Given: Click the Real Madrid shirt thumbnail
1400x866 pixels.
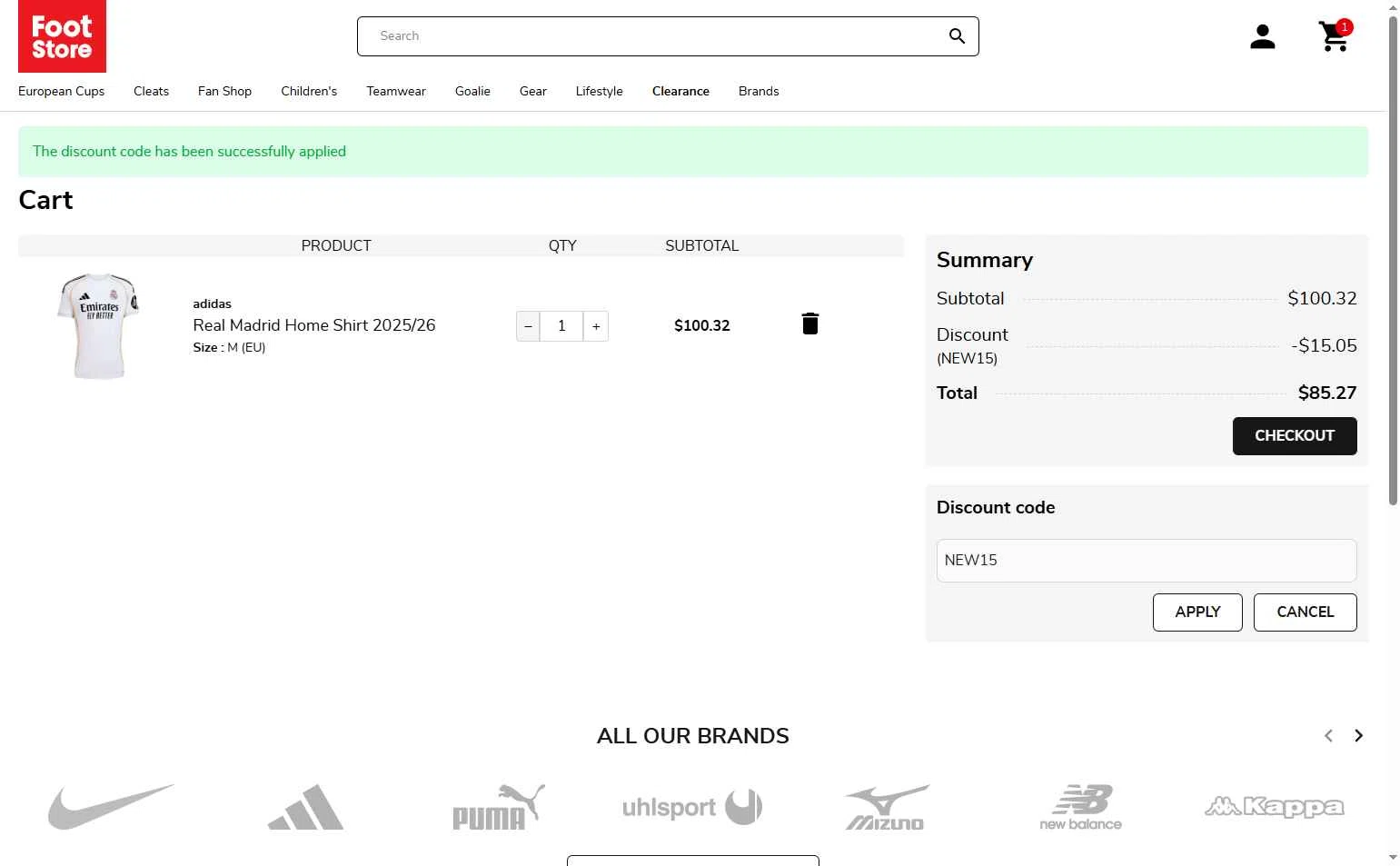Looking at the screenshot, I should [x=98, y=325].
